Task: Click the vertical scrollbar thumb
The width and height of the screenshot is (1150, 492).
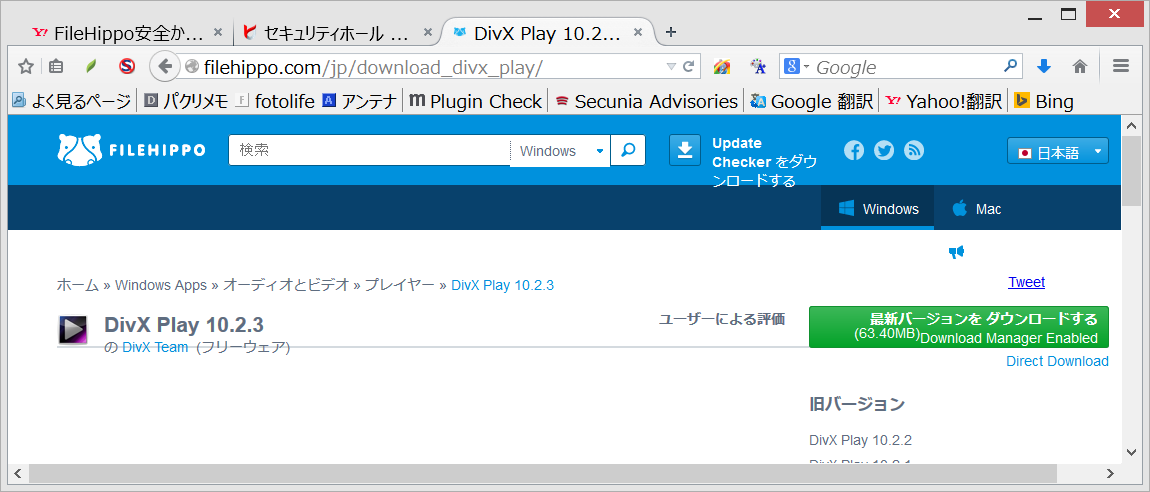Action: click(x=1132, y=170)
